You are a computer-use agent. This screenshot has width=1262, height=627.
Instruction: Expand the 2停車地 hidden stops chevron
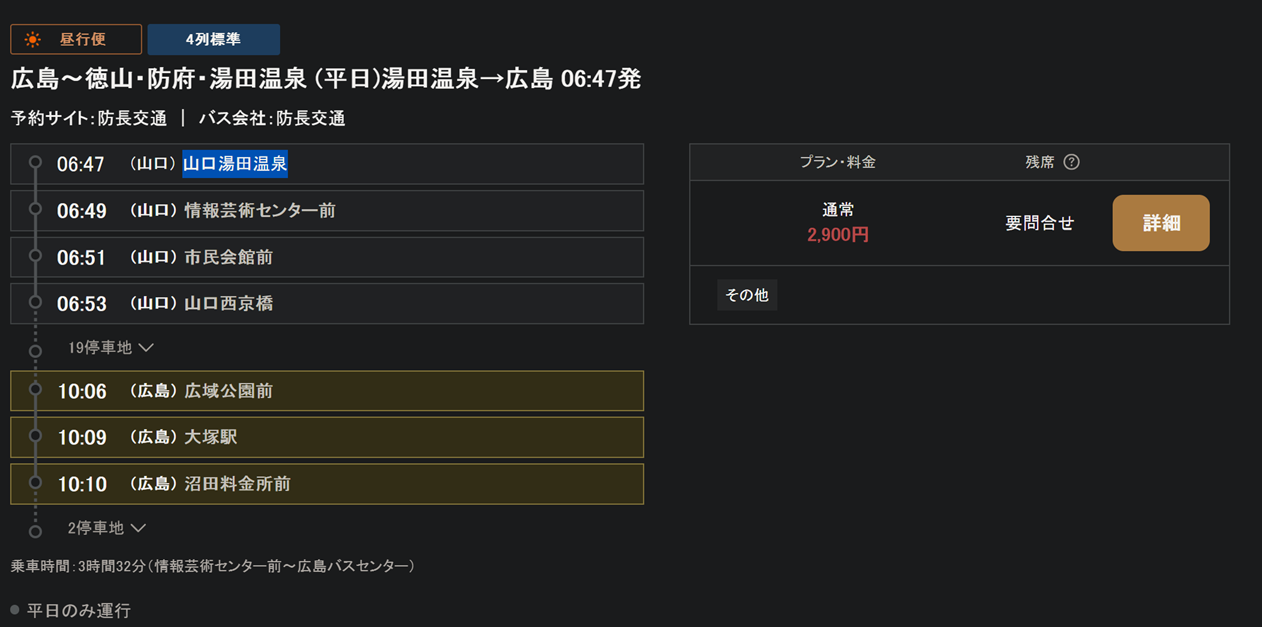point(138,528)
